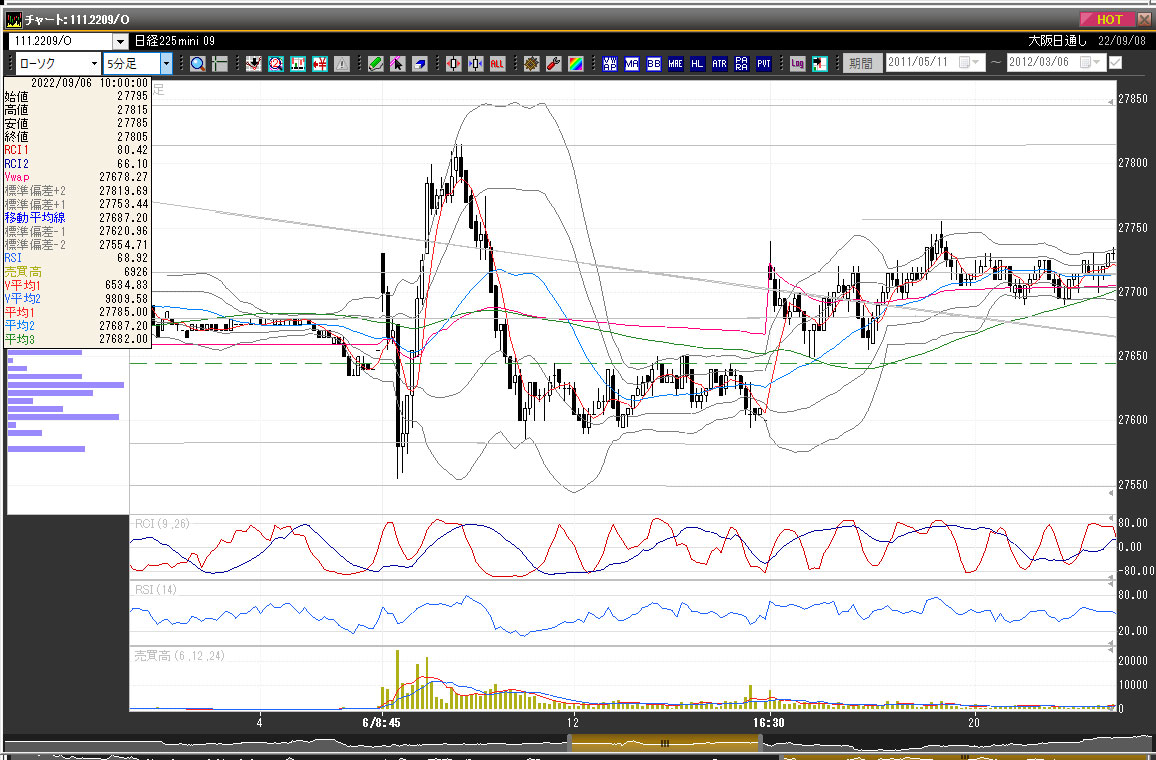Click the cyan square arrow icon
The image size is (1156, 760).
(819, 64)
